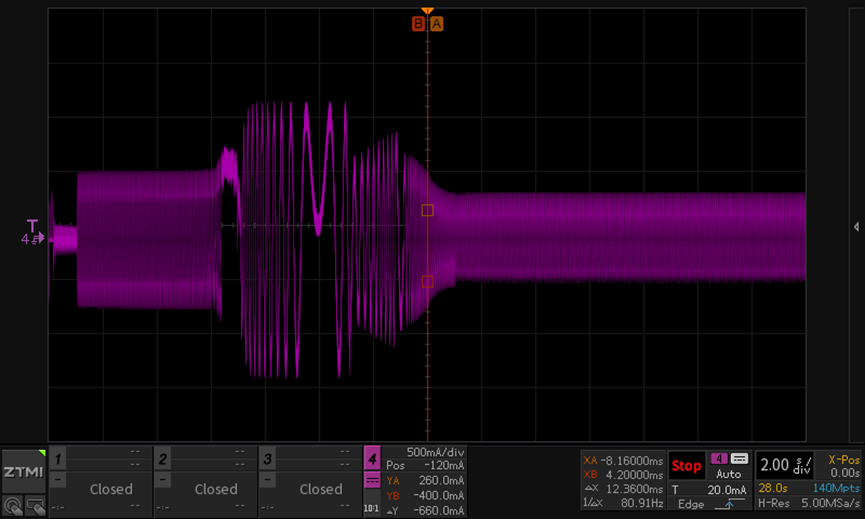Select the YB -400.0mA cursor readout
Screen dimensions: 865x519
pos(425,495)
